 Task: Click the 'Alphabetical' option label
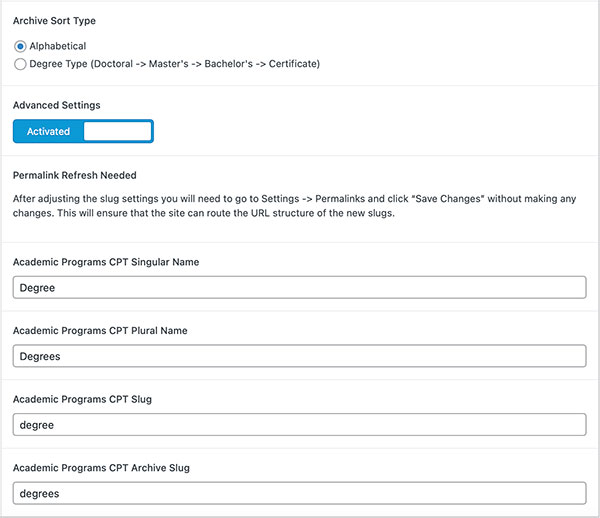coord(58,46)
